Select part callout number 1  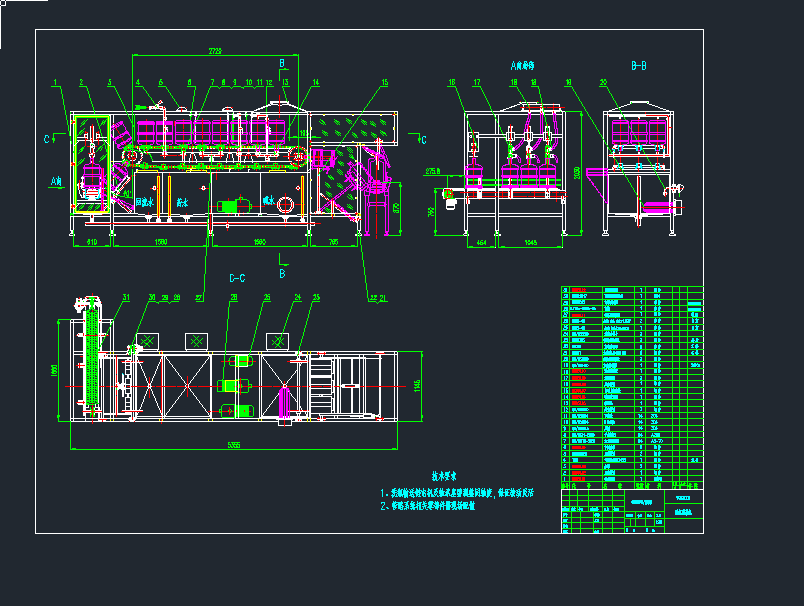tap(56, 82)
